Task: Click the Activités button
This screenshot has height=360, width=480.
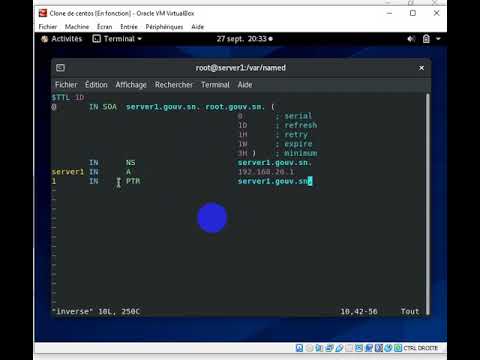Action: (x=62, y=39)
